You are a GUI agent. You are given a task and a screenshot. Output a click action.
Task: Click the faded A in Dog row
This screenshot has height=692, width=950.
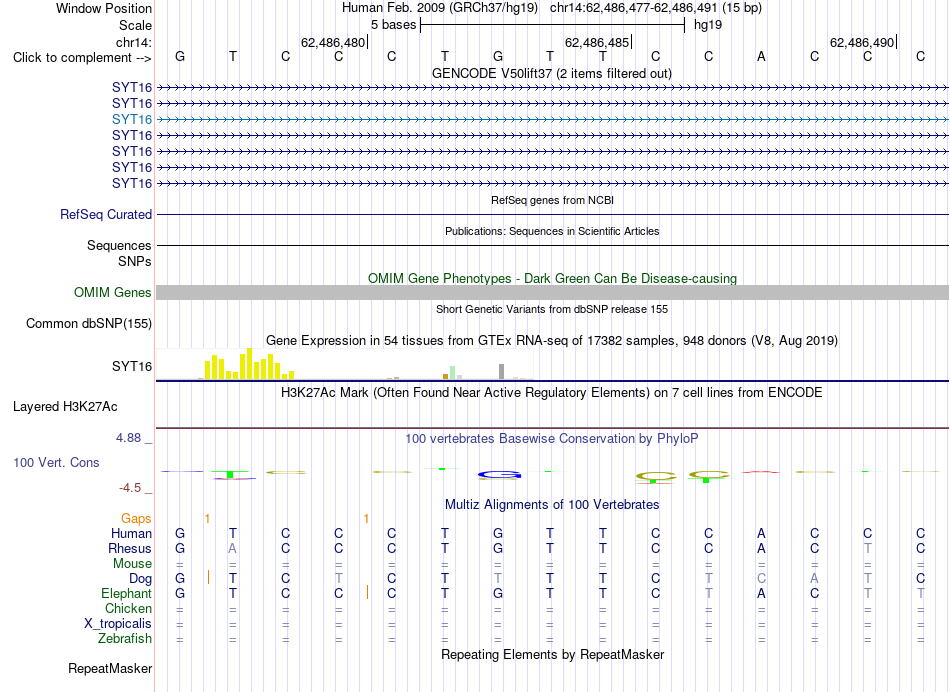(814, 579)
